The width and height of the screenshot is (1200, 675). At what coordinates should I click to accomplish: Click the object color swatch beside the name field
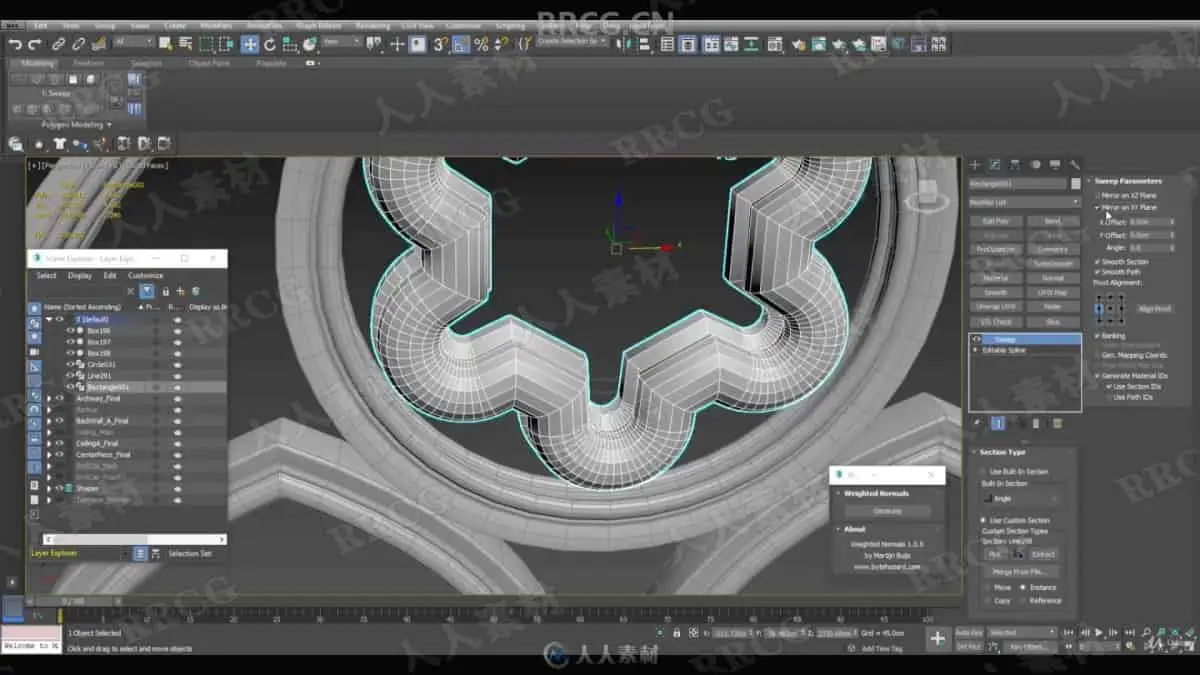pos(1076,184)
